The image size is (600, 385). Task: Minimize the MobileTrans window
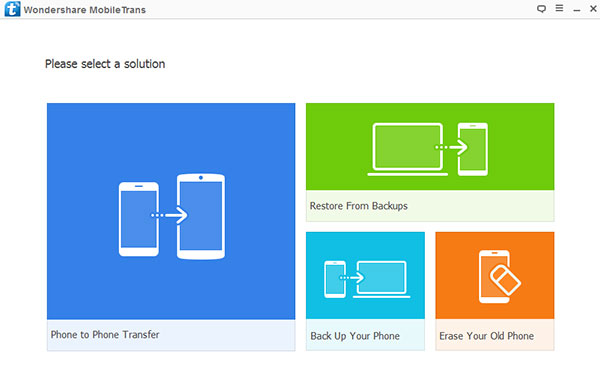(x=577, y=10)
